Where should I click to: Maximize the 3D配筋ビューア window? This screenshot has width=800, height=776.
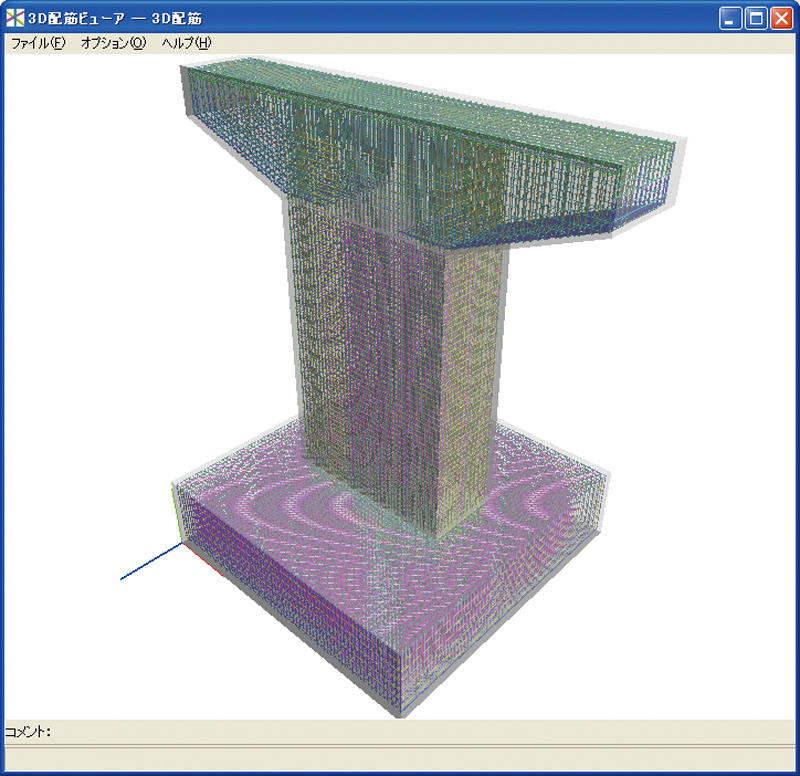756,19
